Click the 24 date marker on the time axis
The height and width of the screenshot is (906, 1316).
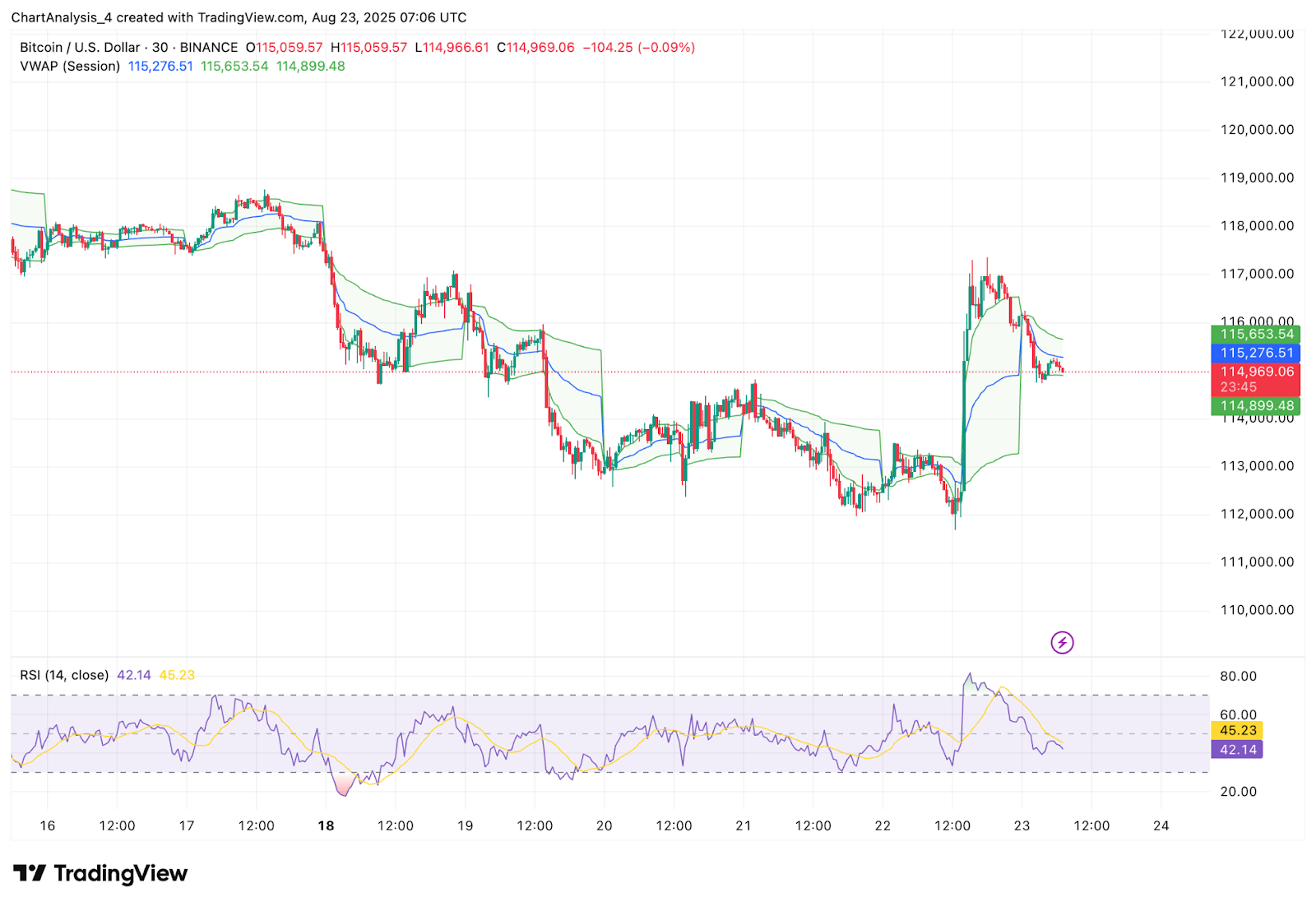[1161, 825]
